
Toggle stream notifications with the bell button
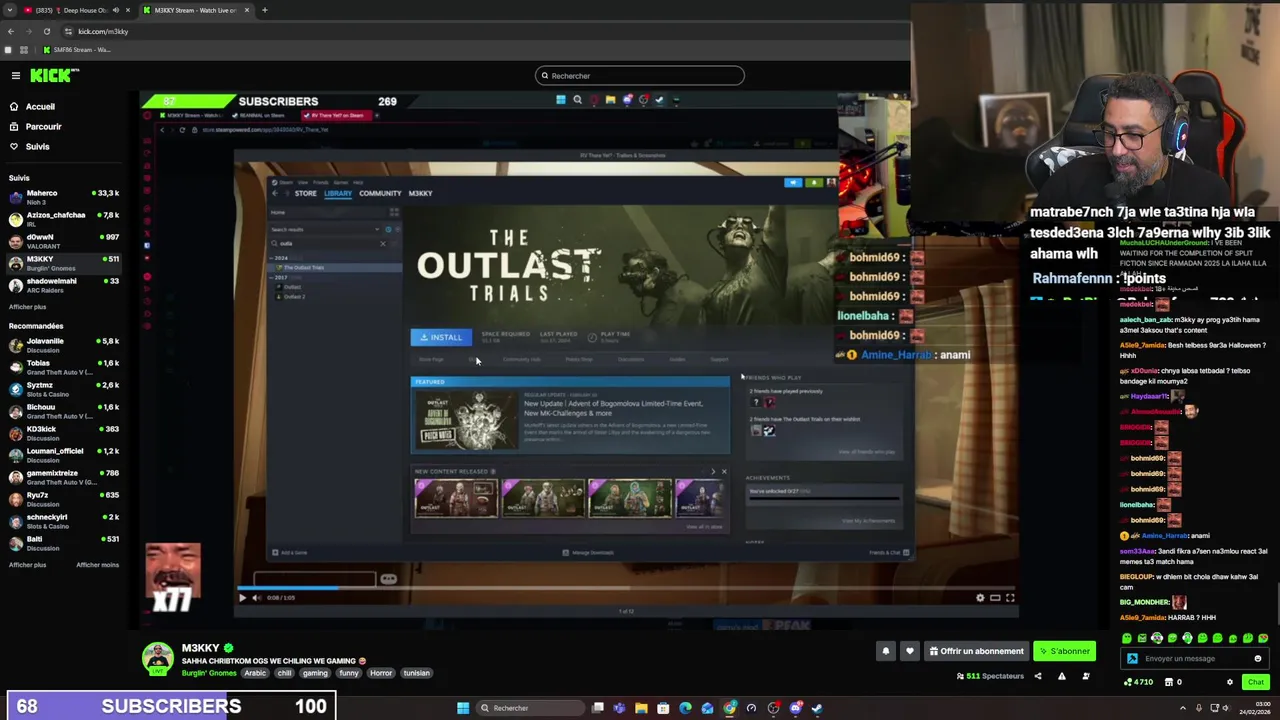(x=885, y=651)
